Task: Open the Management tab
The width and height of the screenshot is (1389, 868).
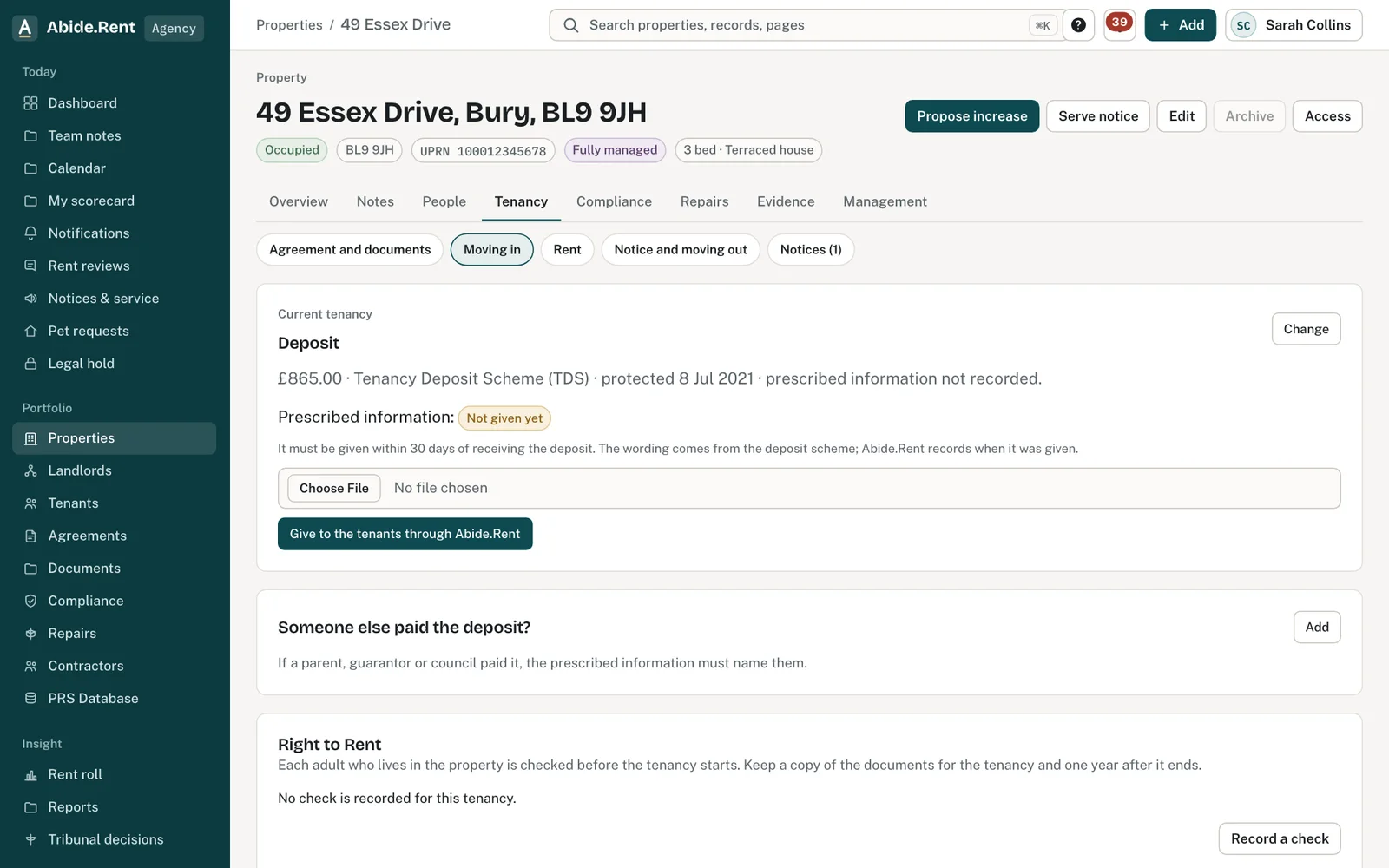Action: coord(885,201)
